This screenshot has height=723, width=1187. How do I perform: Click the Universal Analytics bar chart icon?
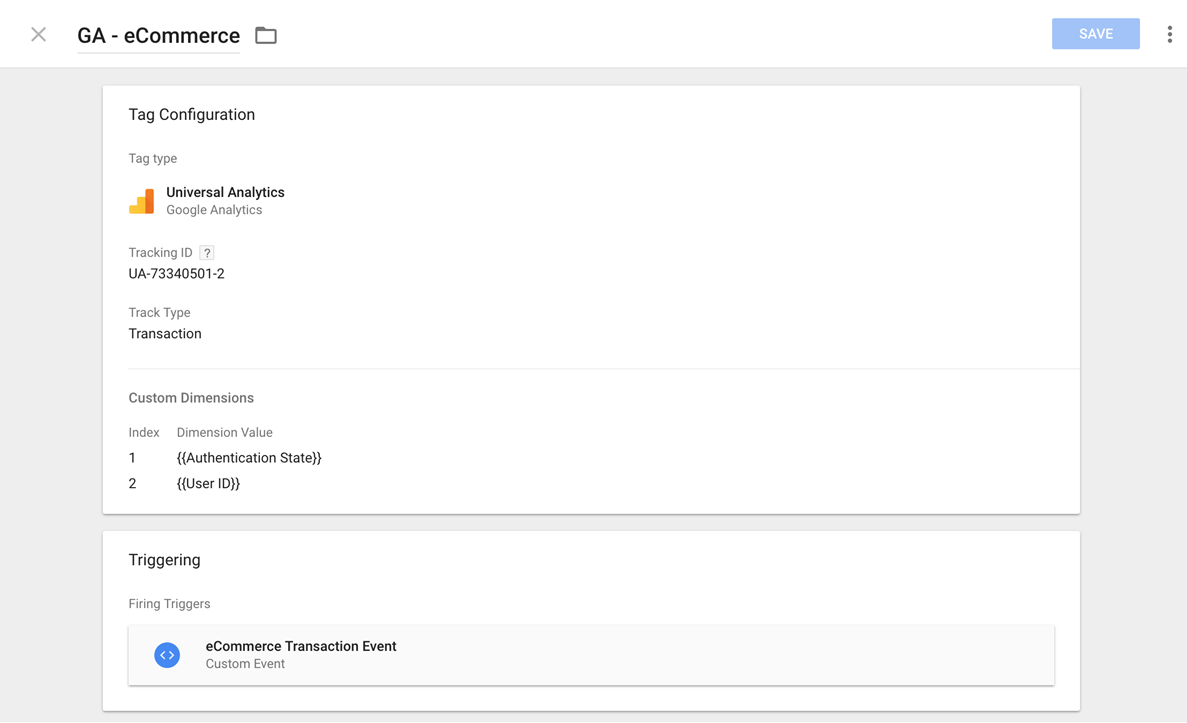pyautogui.click(x=142, y=201)
